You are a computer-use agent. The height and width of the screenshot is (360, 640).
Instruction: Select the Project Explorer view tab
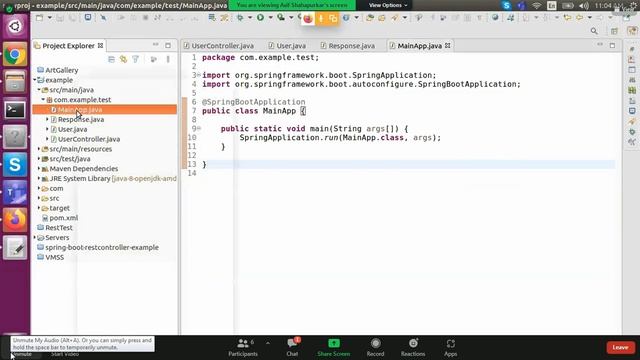[69, 46]
